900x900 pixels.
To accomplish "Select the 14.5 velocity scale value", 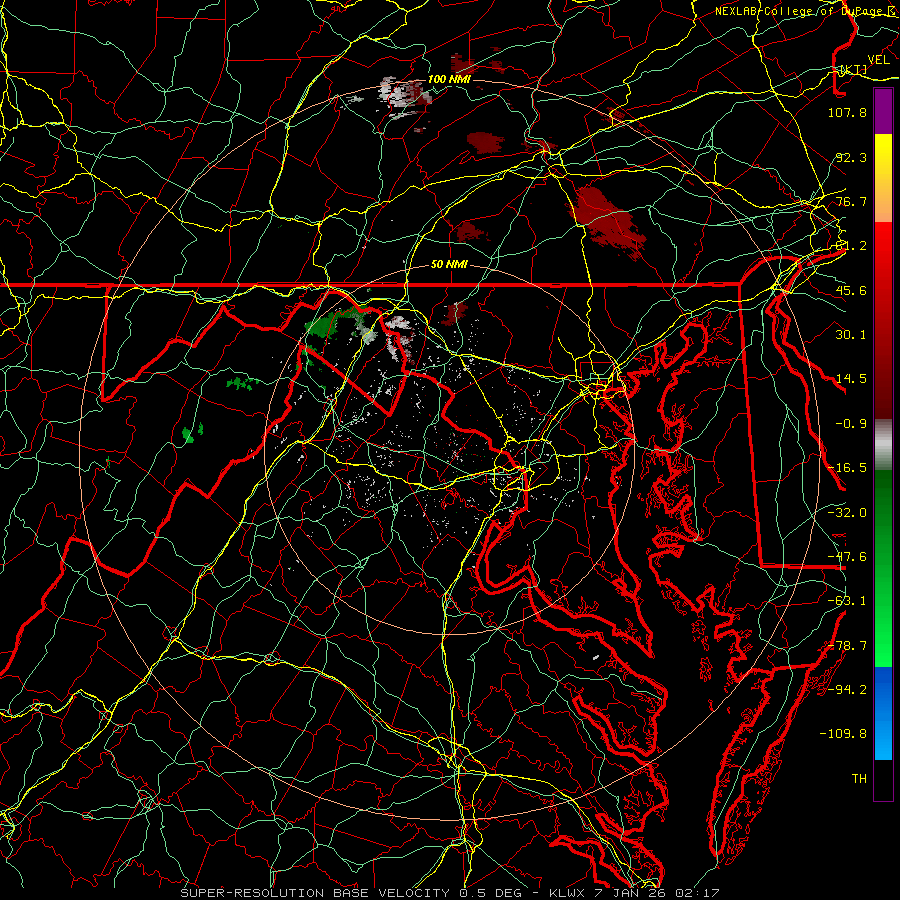I will pyautogui.click(x=851, y=379).
